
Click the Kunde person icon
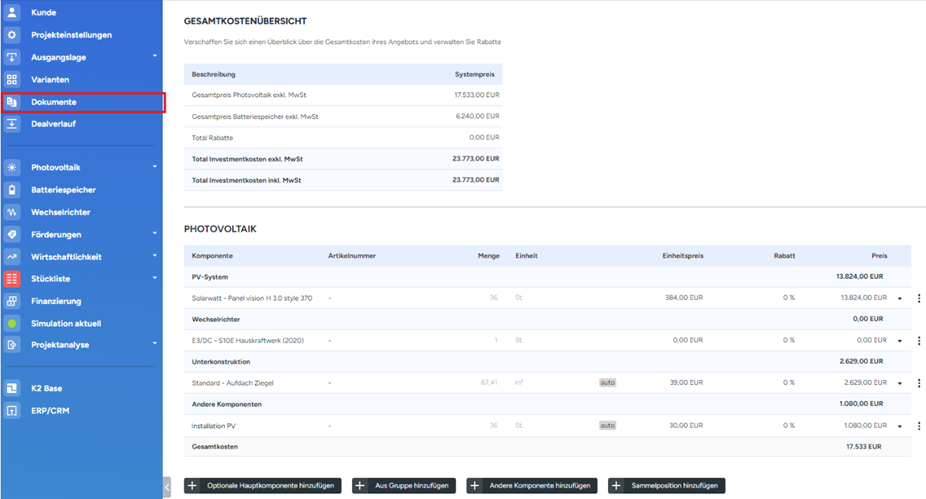pyautogui.click(x=12, y=13)
